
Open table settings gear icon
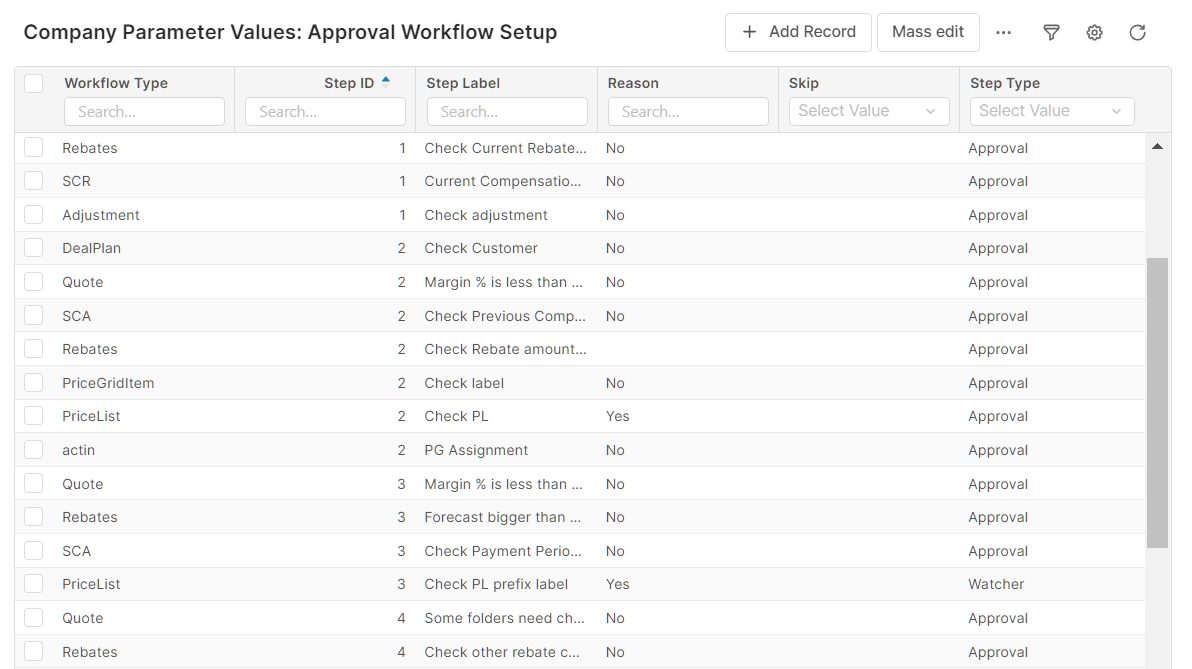(1094, 33)
